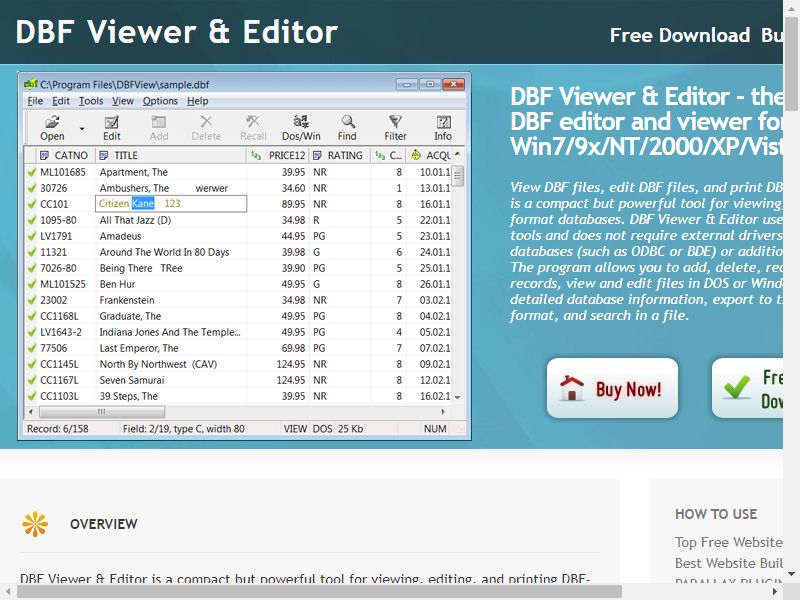Click the 'Record: 6/158' status bar entry
The image size is (800, 600).
58,429
